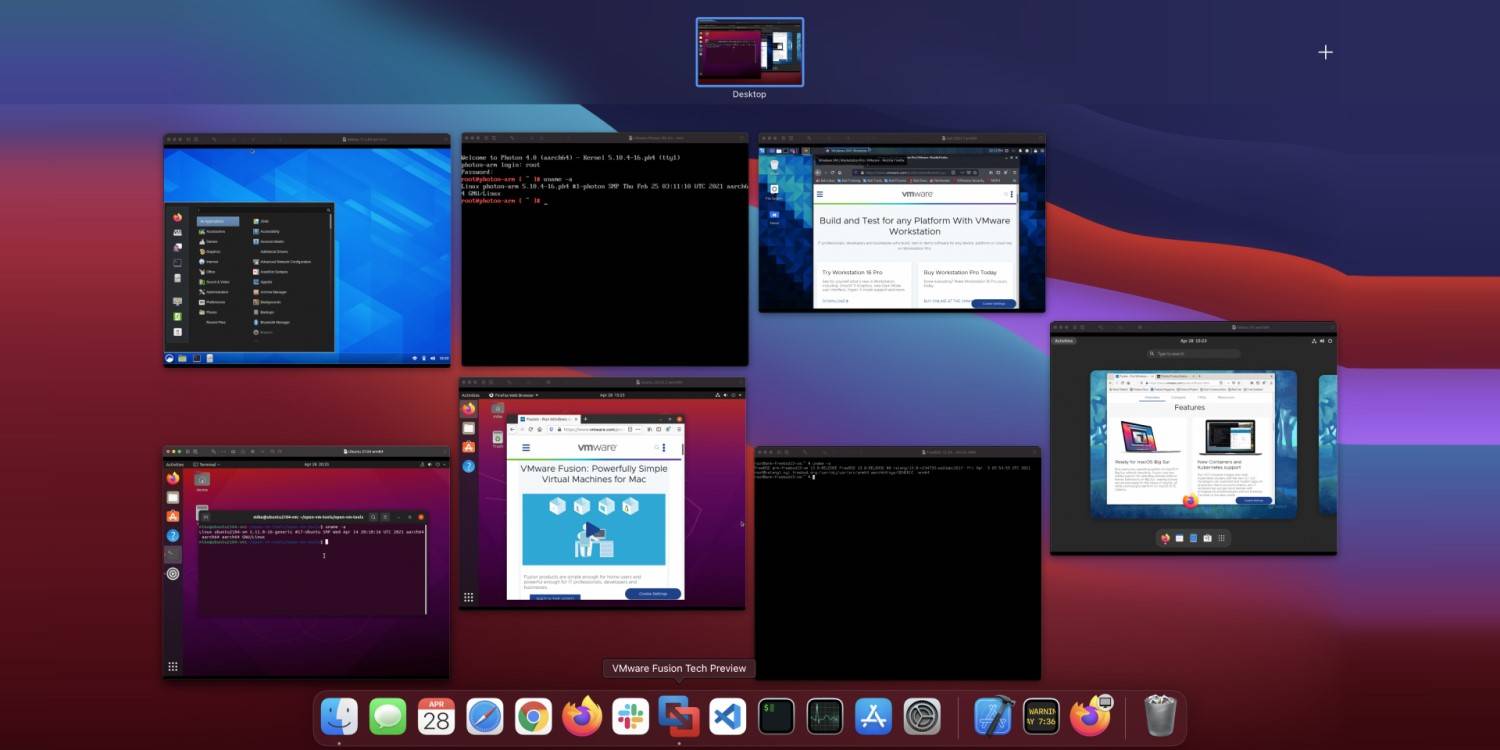Launch Safari from the Dock
Screen dimensions: 1500x750
click(485, 716)
